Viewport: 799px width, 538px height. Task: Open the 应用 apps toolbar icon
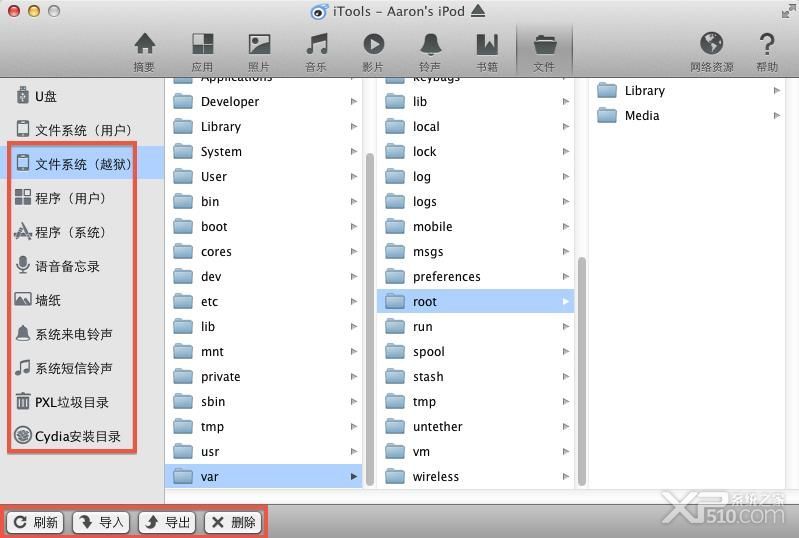(x=202, y=44)
